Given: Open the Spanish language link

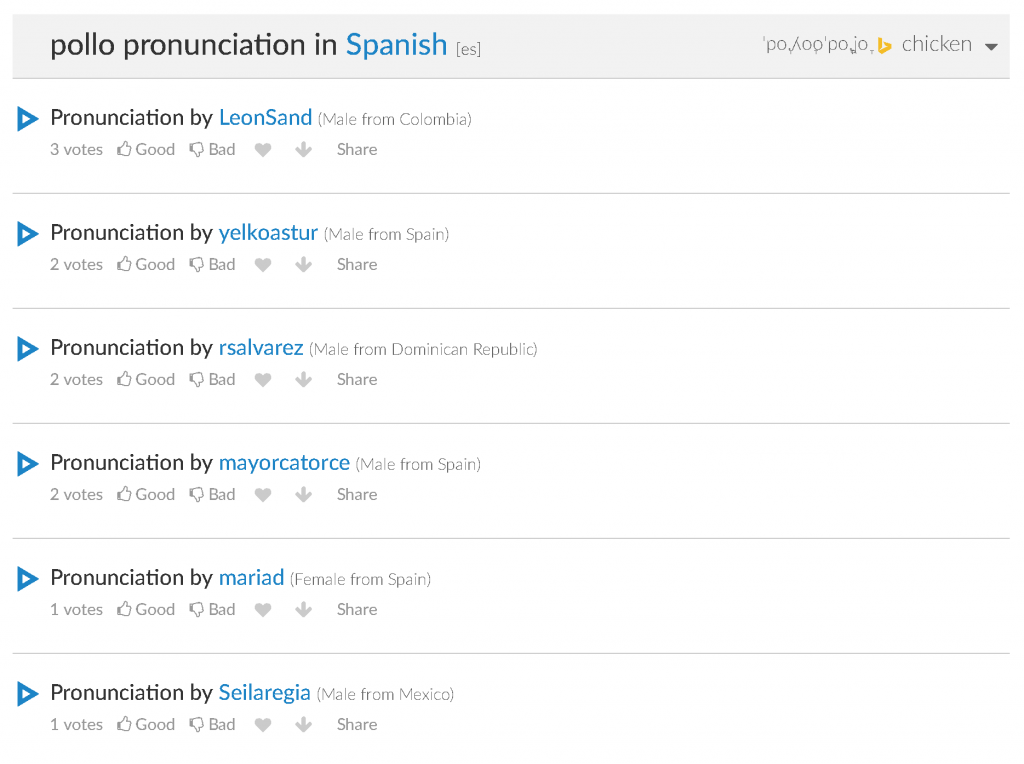Looking at the screenshot, I should [x=396, y=45].
